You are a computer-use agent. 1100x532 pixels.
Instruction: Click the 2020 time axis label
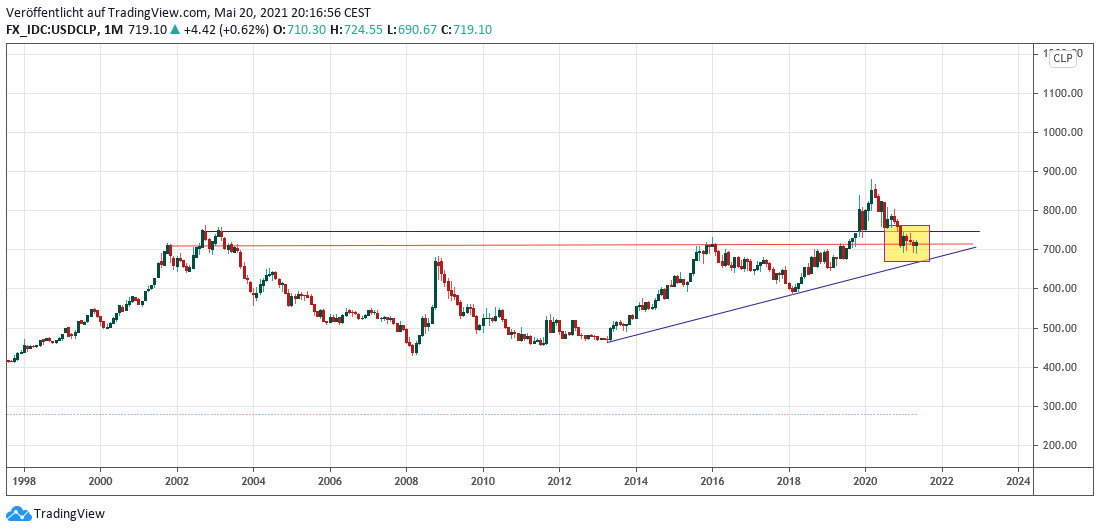coord(865,481)
